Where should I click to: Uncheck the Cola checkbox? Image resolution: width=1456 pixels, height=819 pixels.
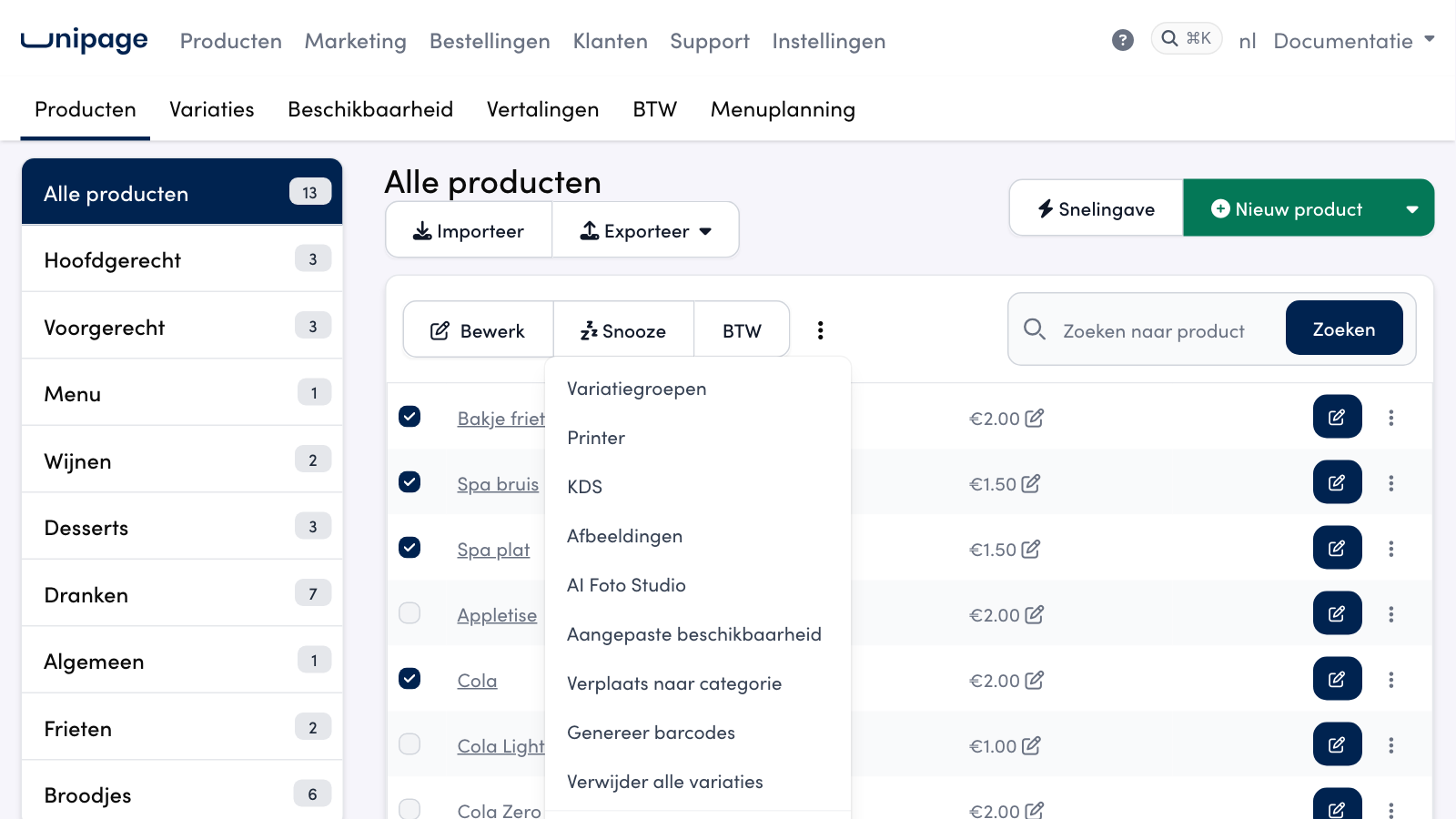409,678
